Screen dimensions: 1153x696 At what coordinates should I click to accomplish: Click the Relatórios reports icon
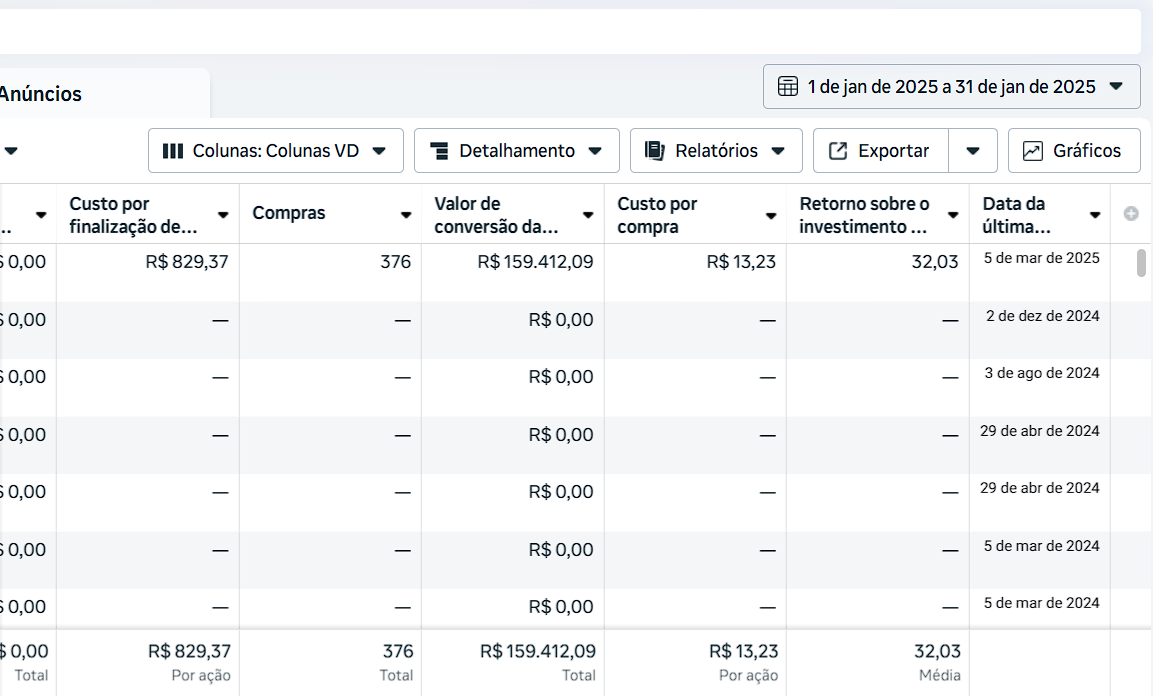click(x=655, y=151)
